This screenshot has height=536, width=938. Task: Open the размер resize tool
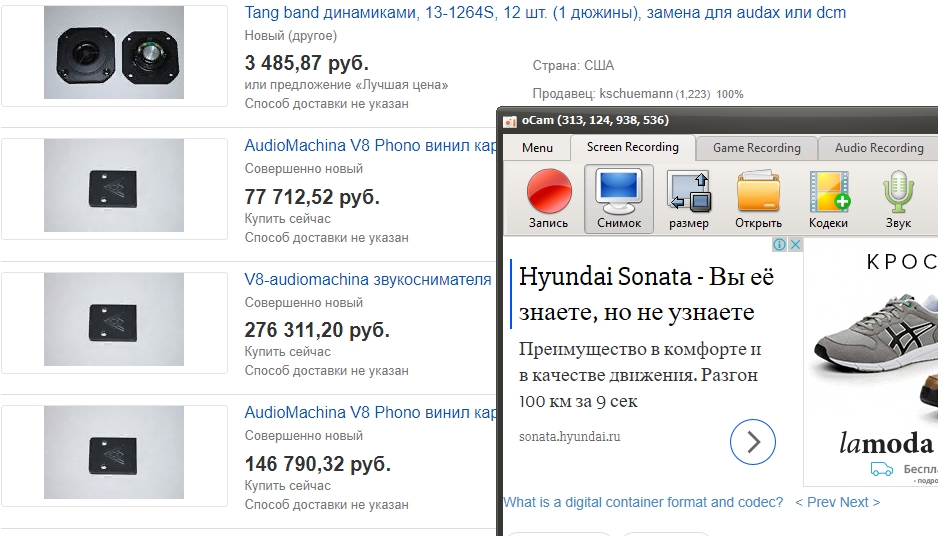point(688,198)
